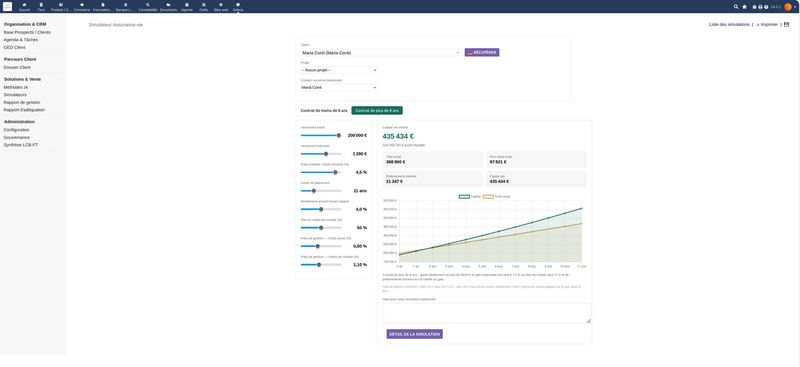Click into the simulation note text area
The width and height of the screenshot is (800, 367).
click(487, 313)
